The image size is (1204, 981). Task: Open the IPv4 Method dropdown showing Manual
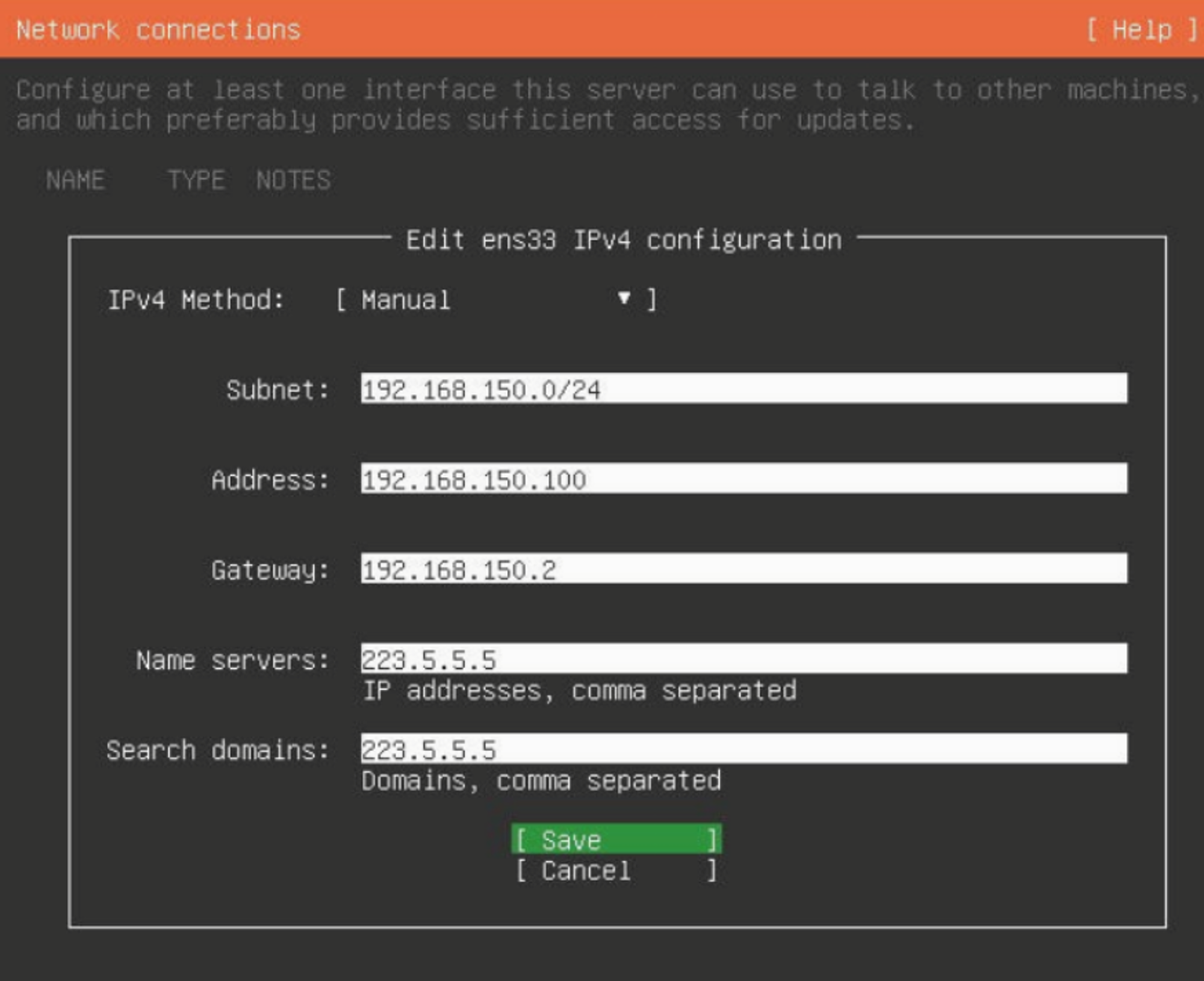496,299
